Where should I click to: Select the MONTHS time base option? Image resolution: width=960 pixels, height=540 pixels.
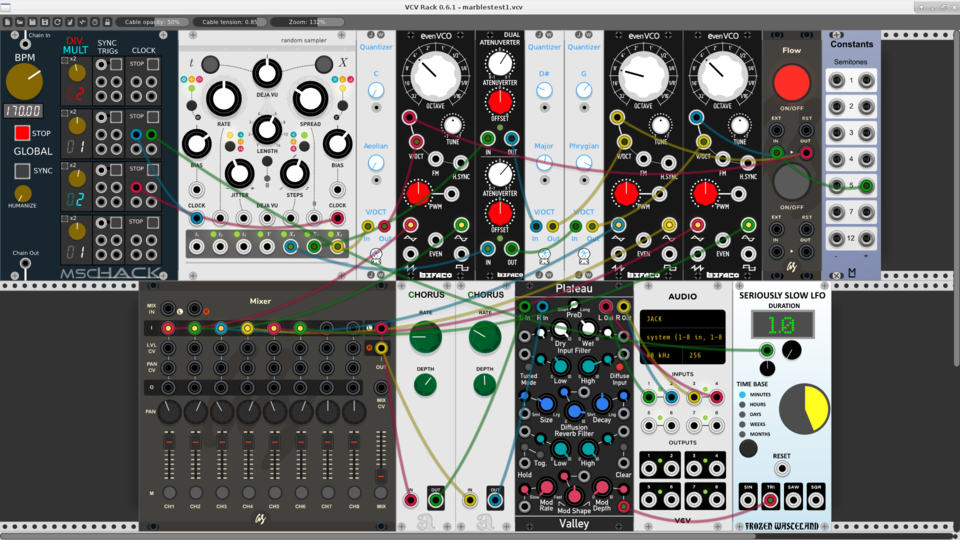point(742,434)
